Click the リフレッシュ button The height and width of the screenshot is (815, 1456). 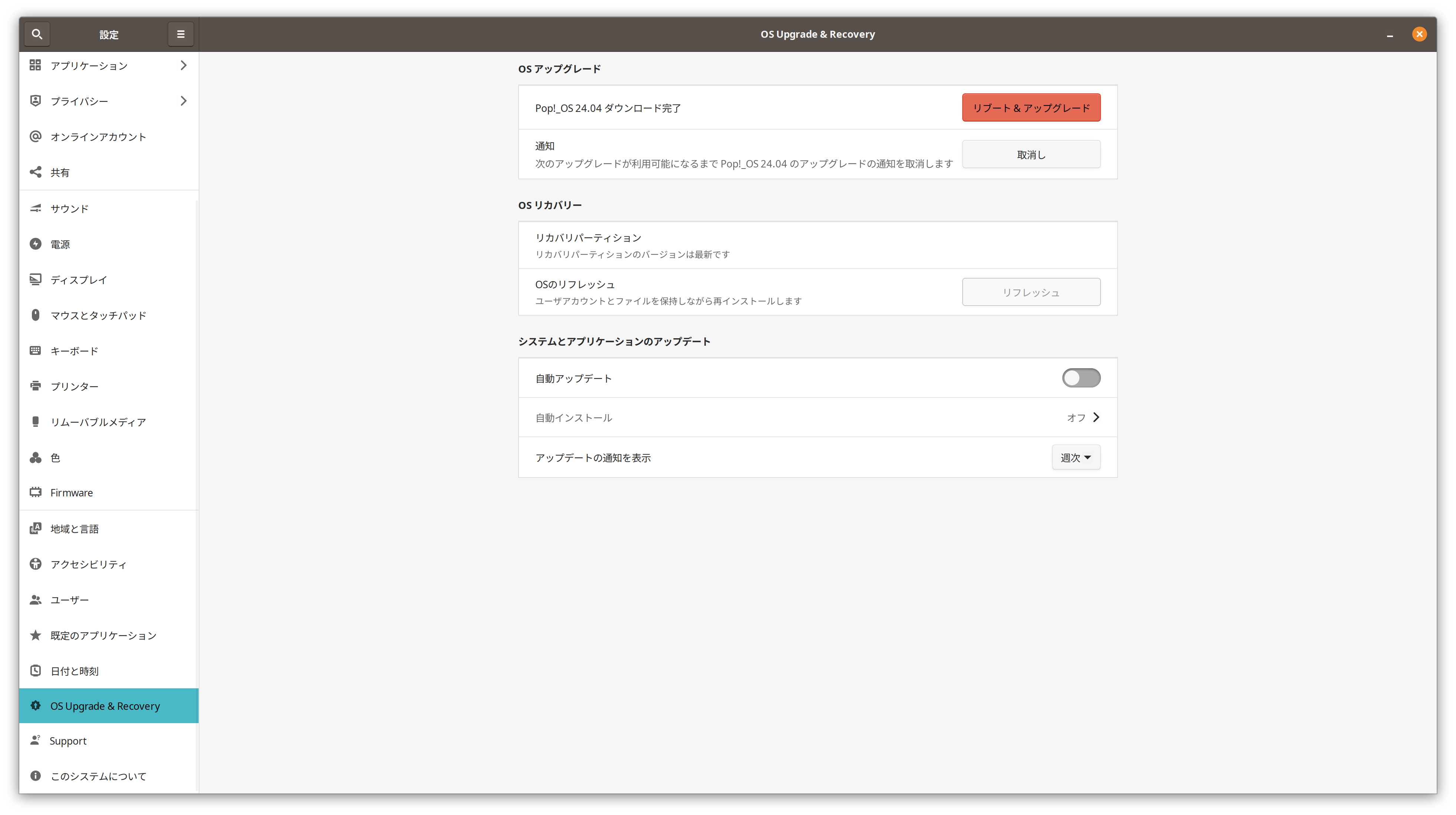[1031, 293]
